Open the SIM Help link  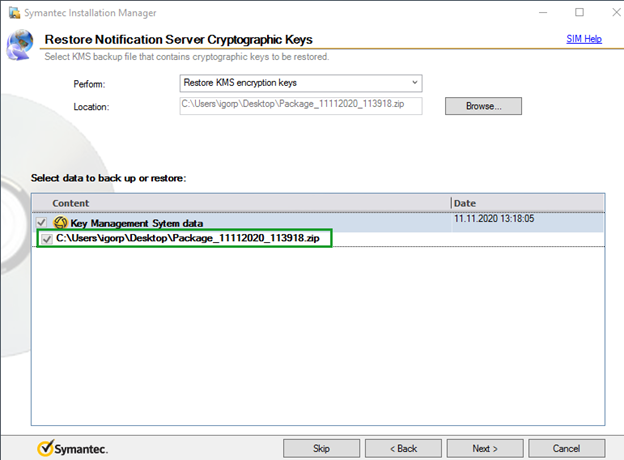pos(584,39)
